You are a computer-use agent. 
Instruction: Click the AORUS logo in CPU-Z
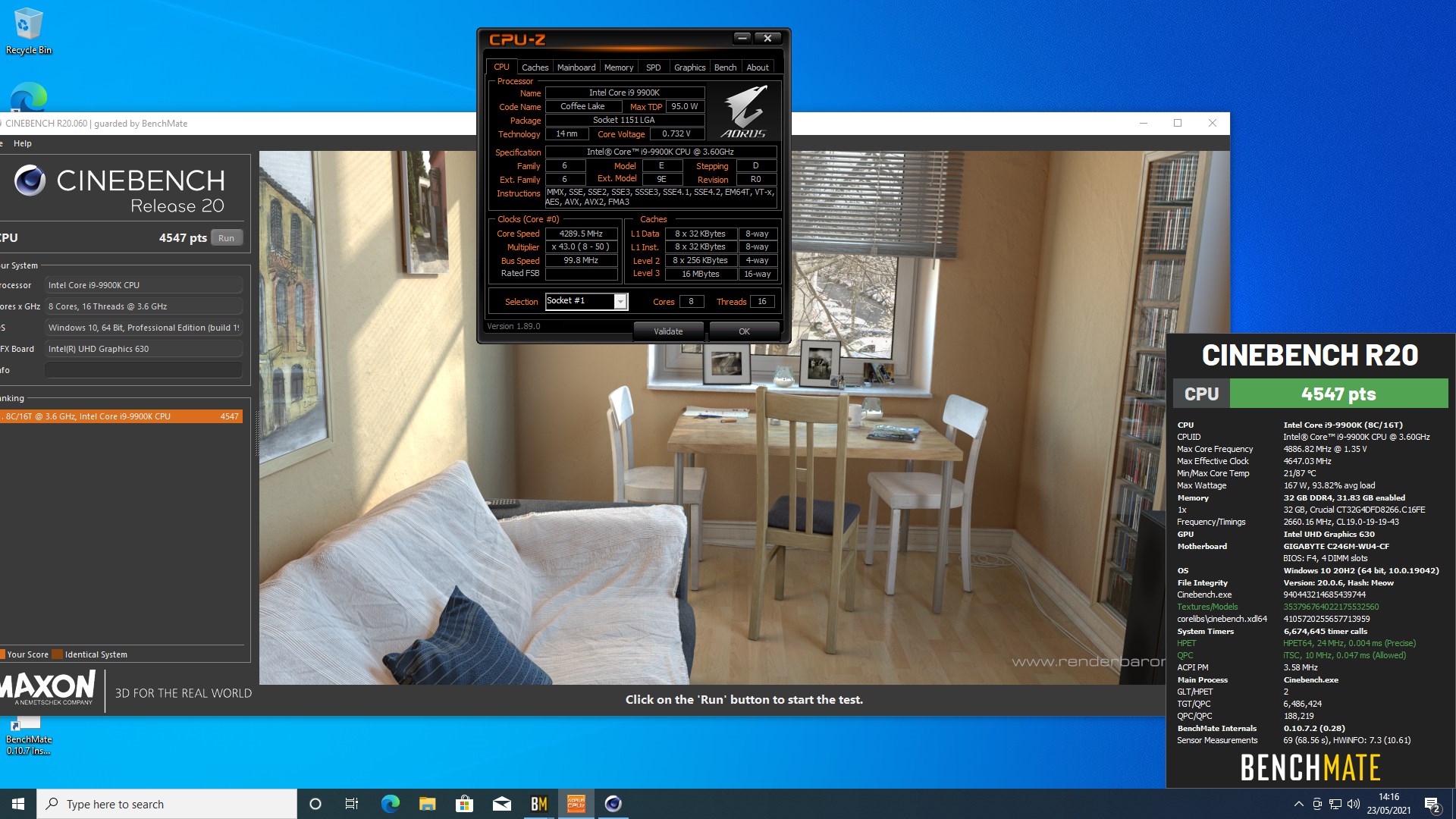click(x=744, y=111)
